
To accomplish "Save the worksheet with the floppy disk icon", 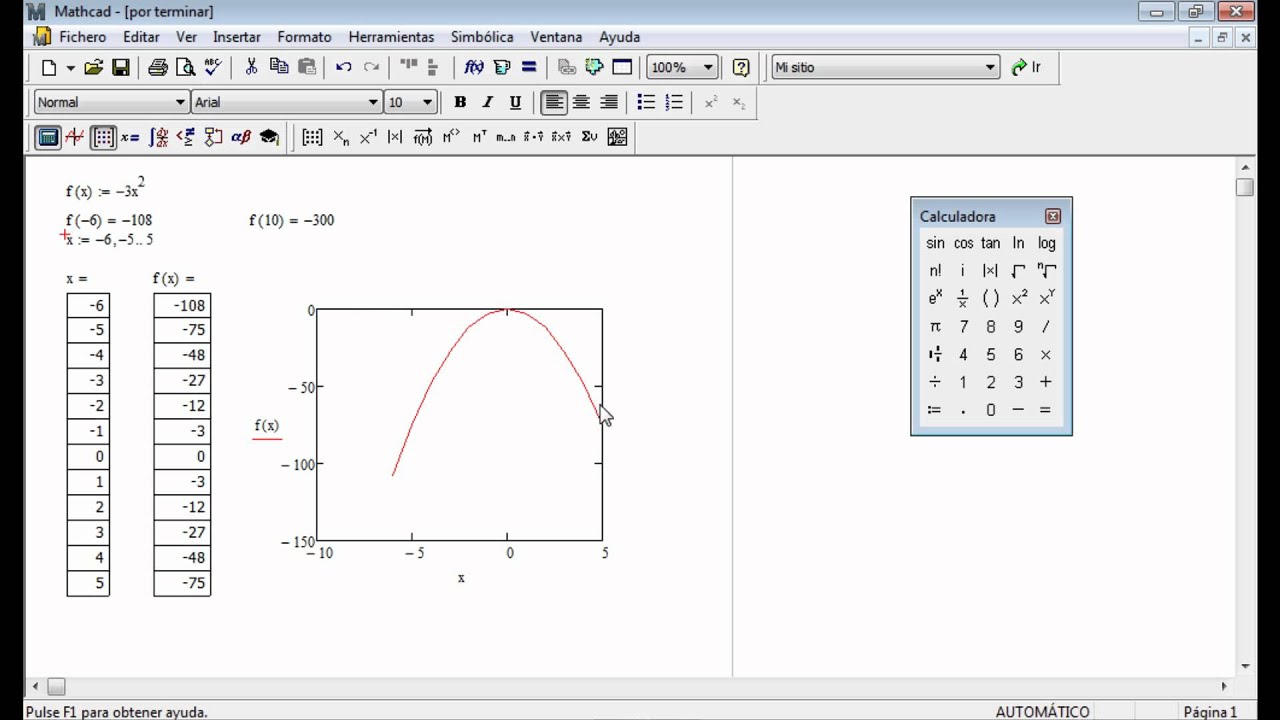I will [x=120, y=68].
